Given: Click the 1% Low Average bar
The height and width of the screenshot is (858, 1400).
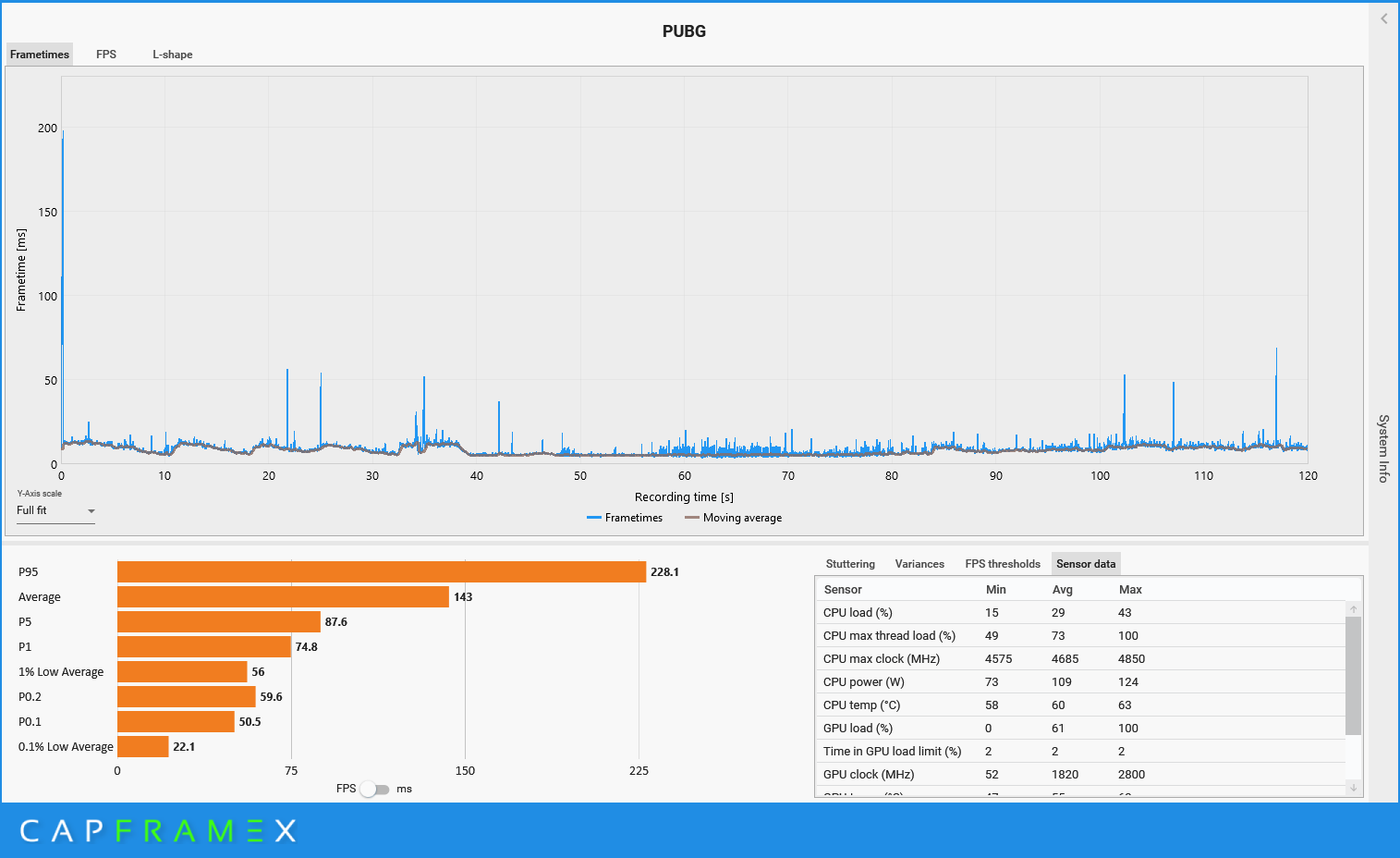Looking at the screenshot, I should 182,672.
